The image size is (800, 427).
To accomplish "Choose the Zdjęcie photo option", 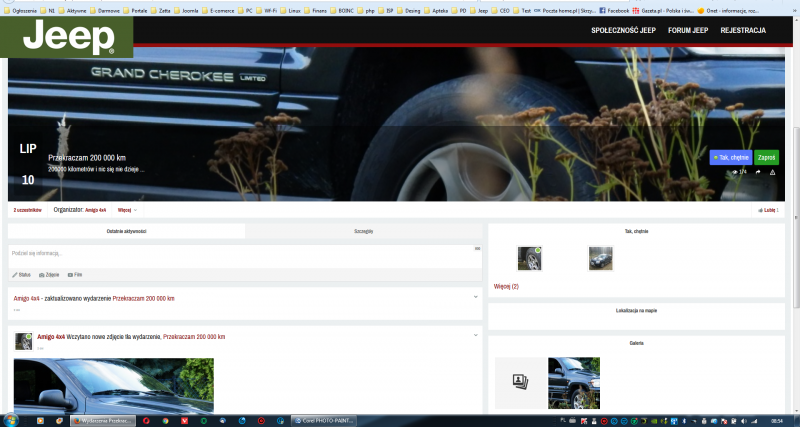I will pos(49,274).
